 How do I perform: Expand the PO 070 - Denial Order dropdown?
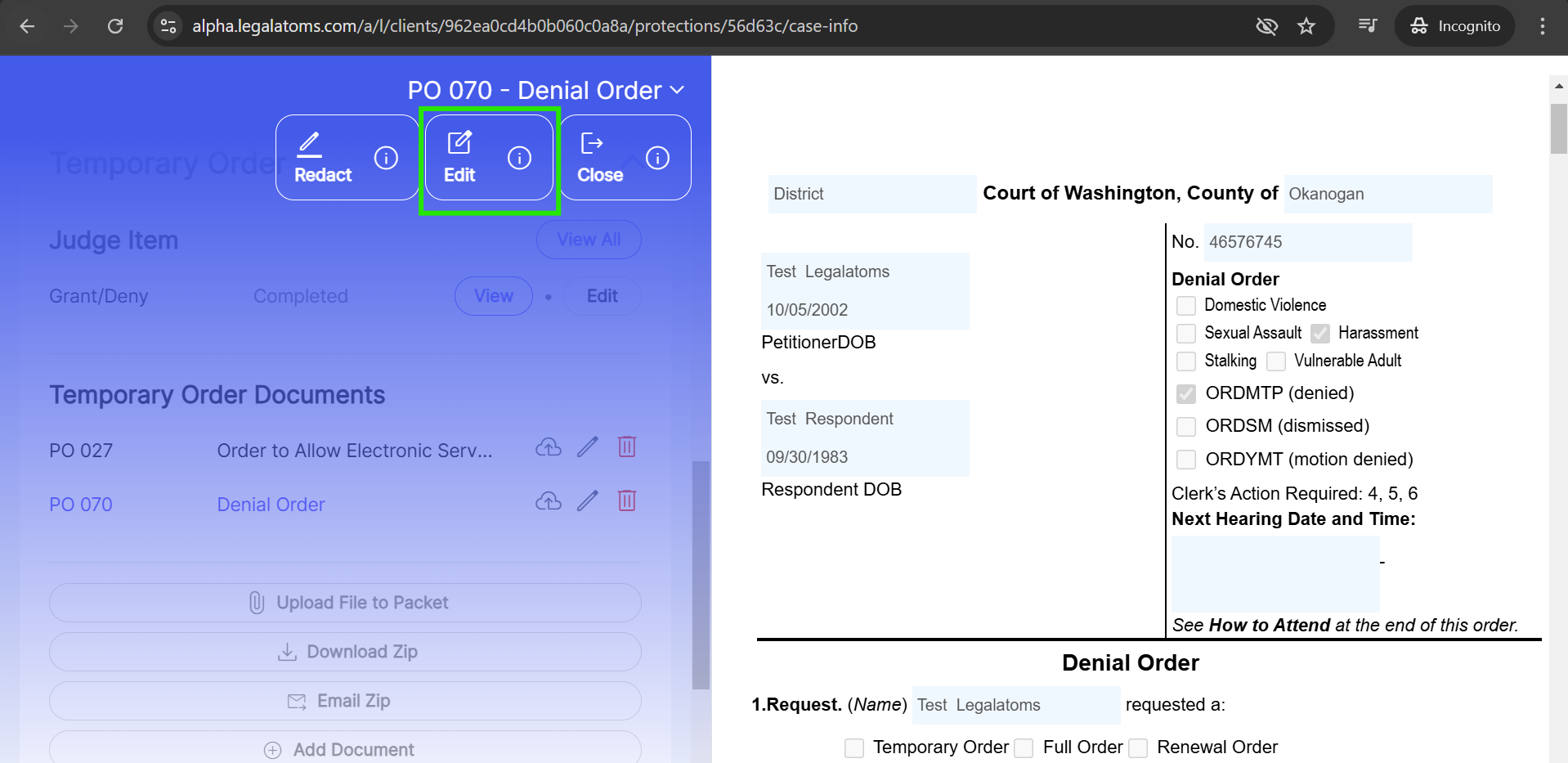[546, 90]
